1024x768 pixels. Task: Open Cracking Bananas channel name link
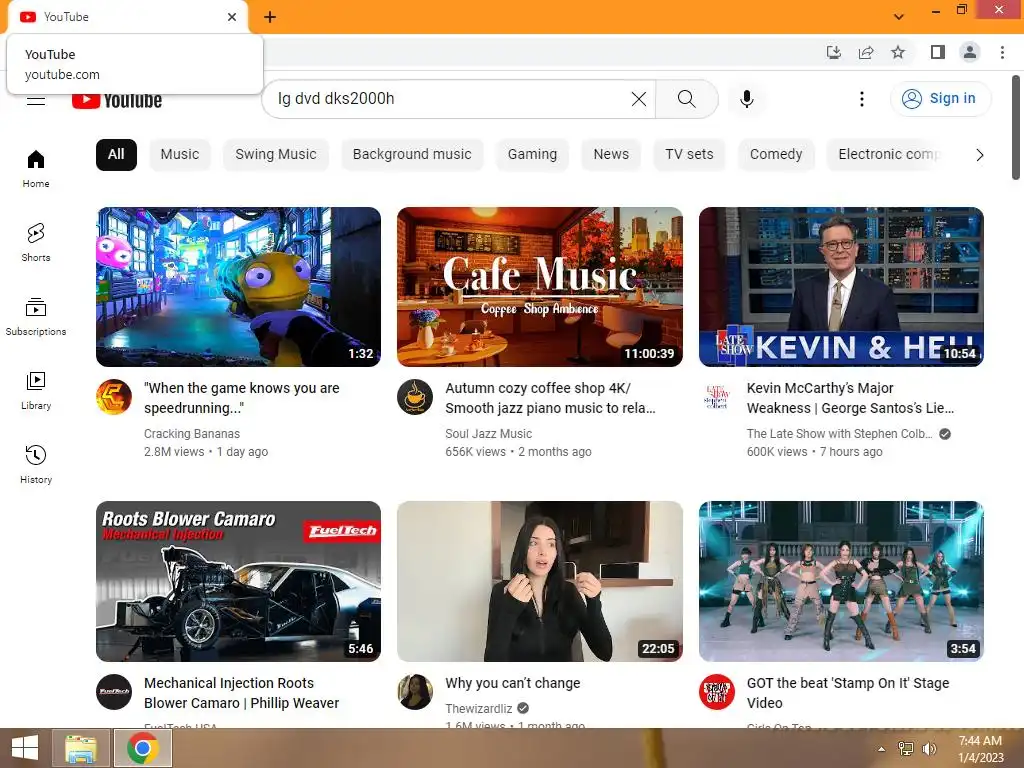[x=192, y=434]
